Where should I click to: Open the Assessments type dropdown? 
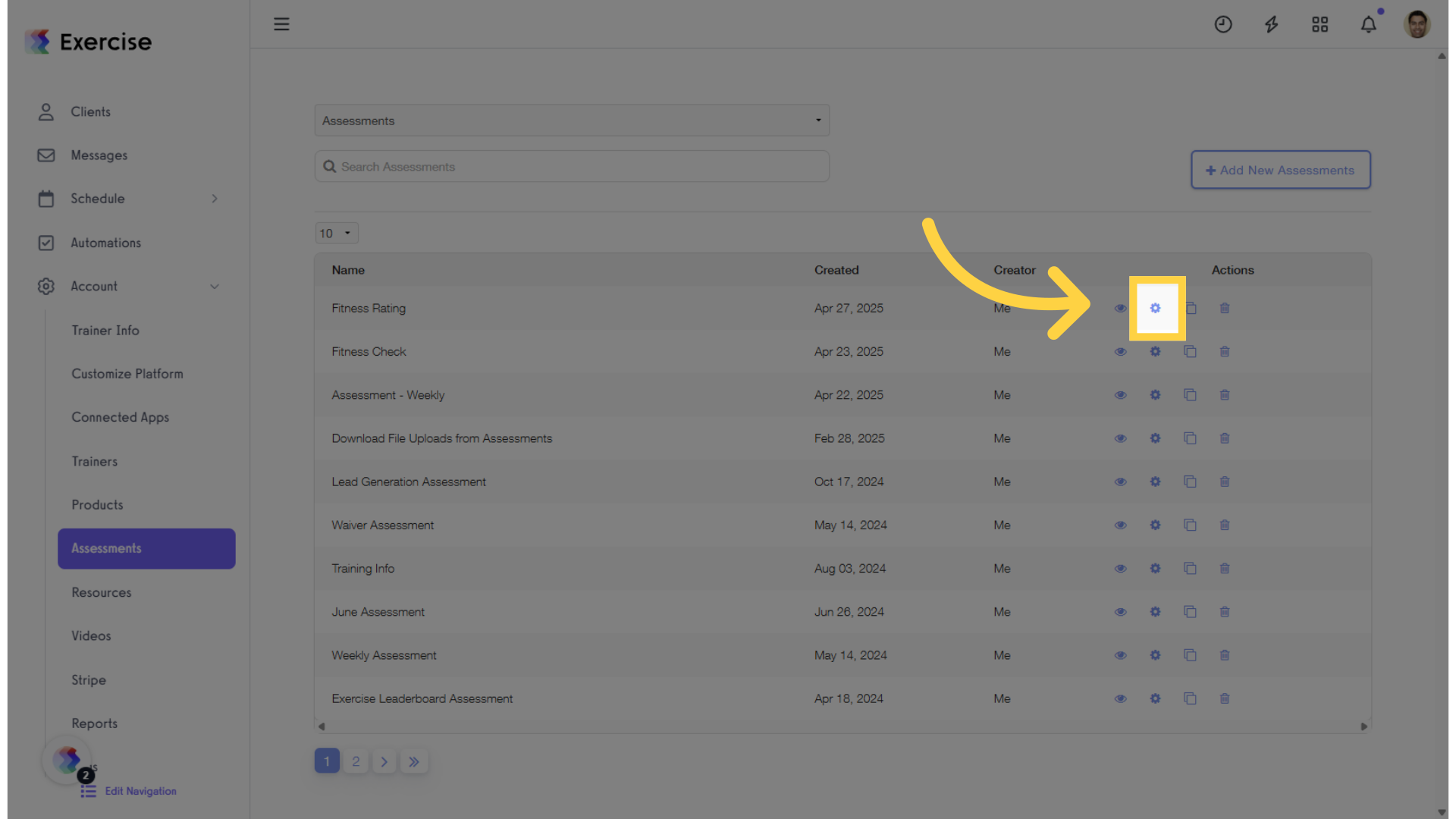coord(572,121)
